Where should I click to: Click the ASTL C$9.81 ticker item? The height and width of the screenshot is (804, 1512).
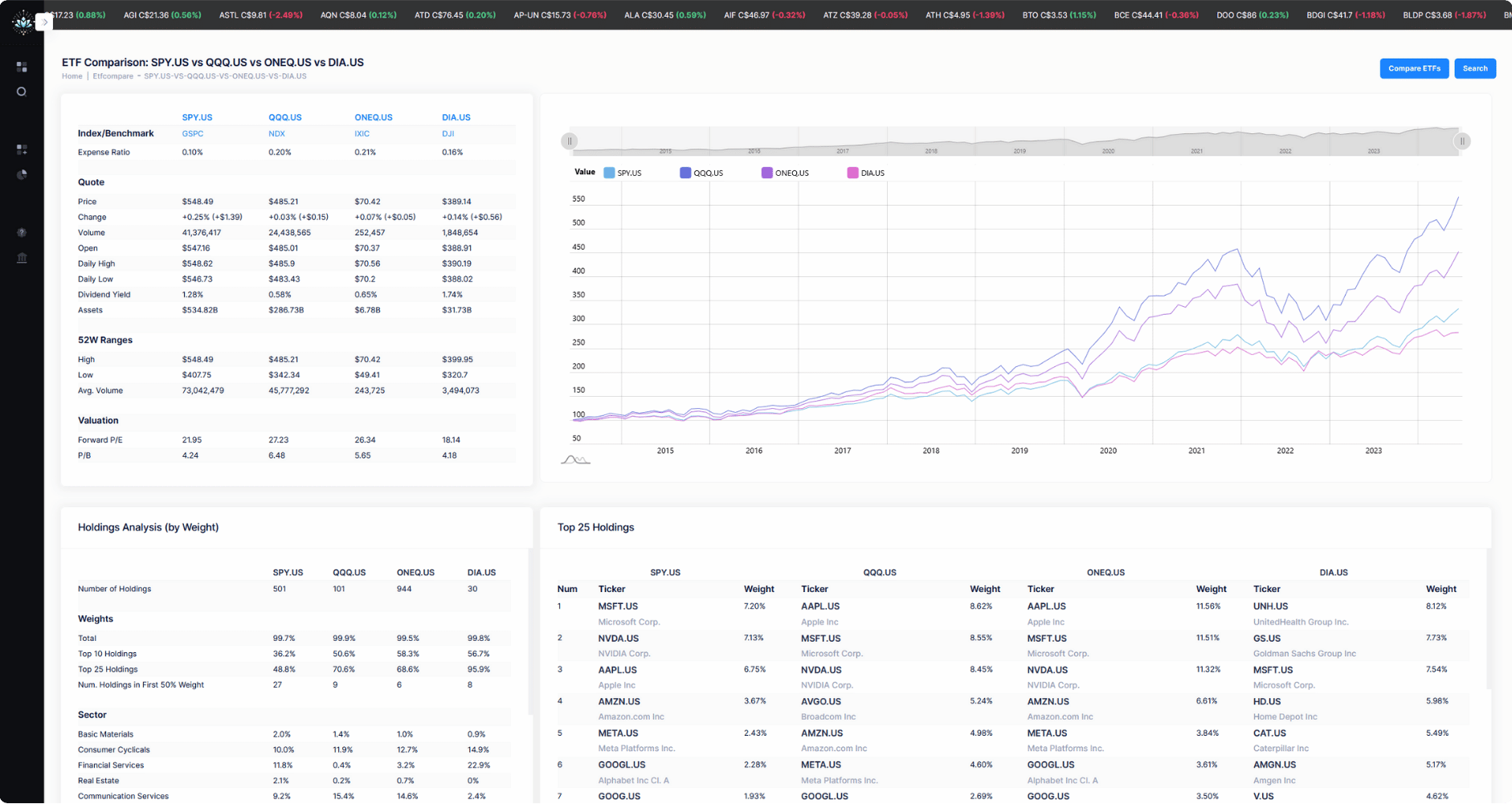pos(261,15)
